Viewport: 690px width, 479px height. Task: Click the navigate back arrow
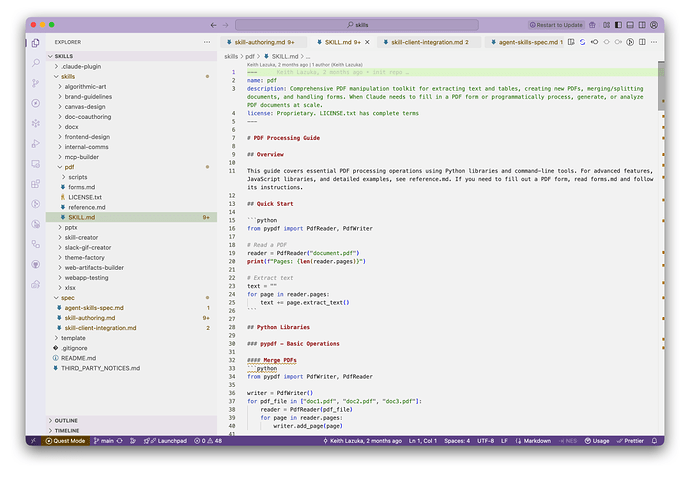pos(213,24)
